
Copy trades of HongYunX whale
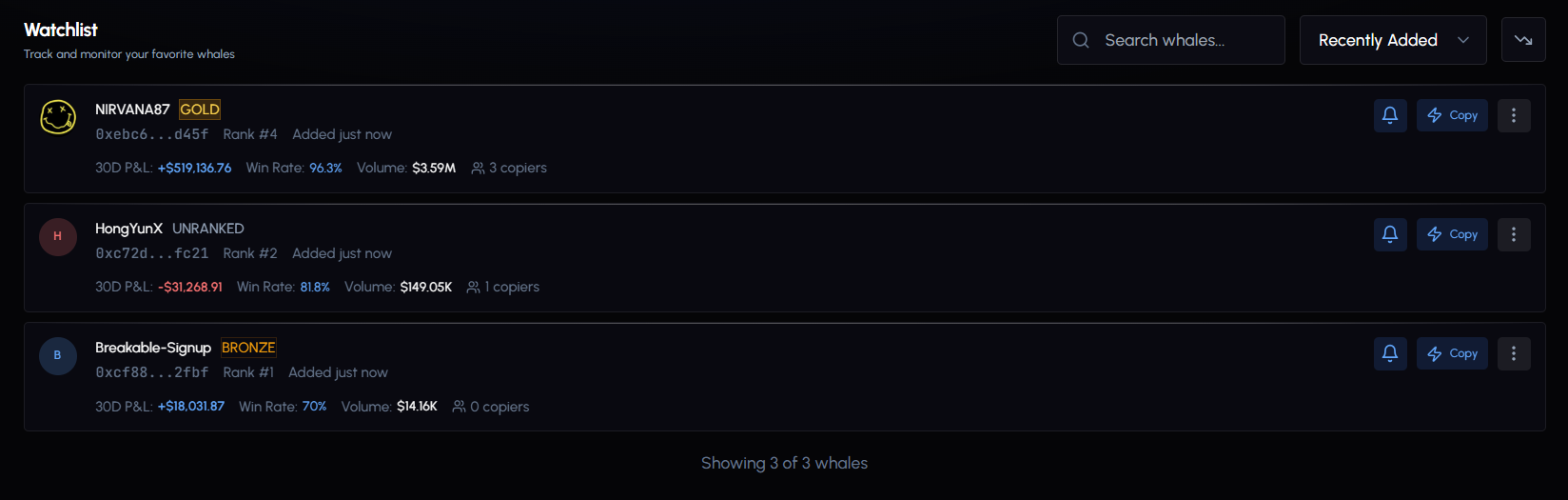(x=1452, y=234)
